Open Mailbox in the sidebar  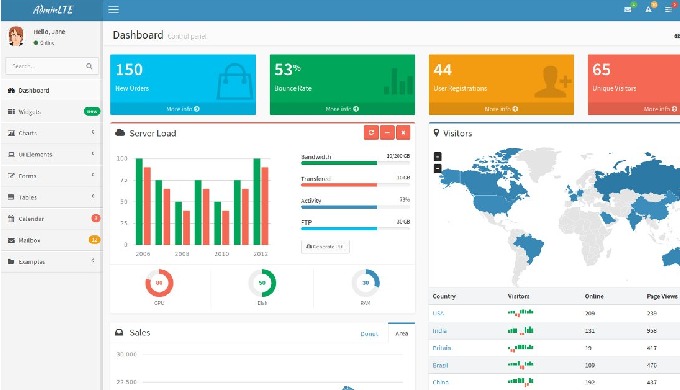point(51,240)
